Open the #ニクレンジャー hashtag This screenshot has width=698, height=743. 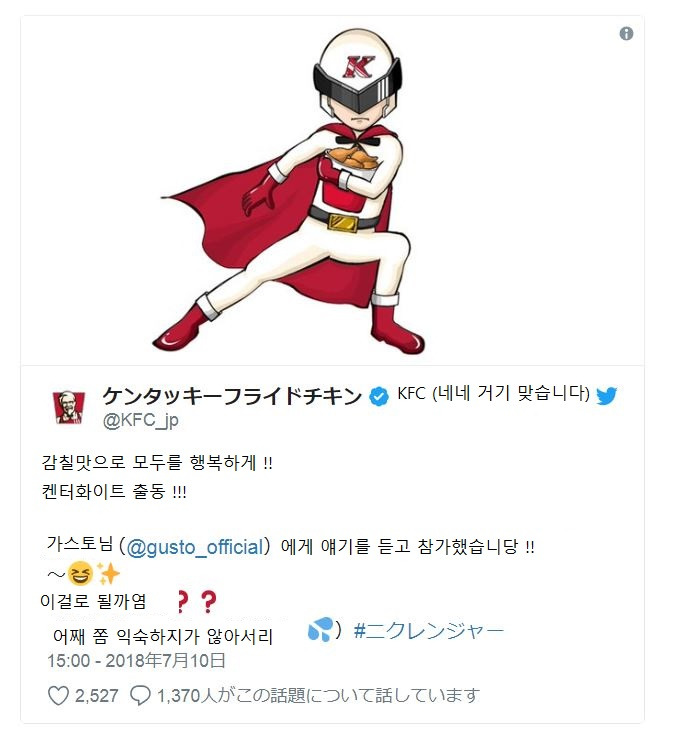point(428,631)
